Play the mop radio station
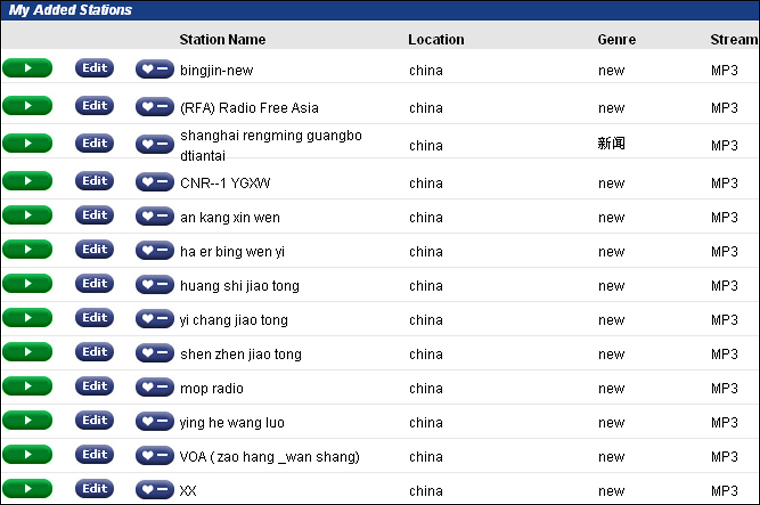 (27, 386)
